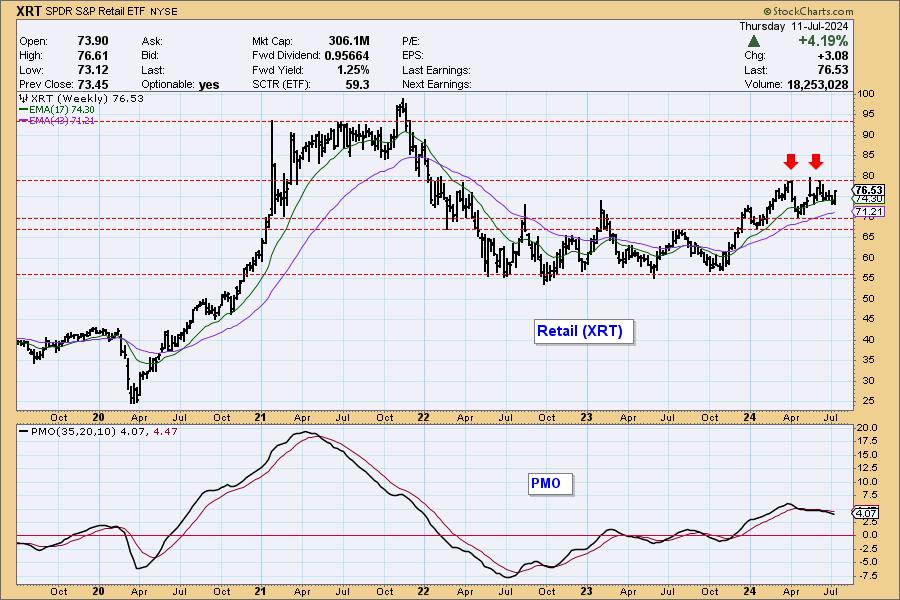Click the 76.53 last-price axis tag
Screen dimensions: 900x600
point(868,190)
